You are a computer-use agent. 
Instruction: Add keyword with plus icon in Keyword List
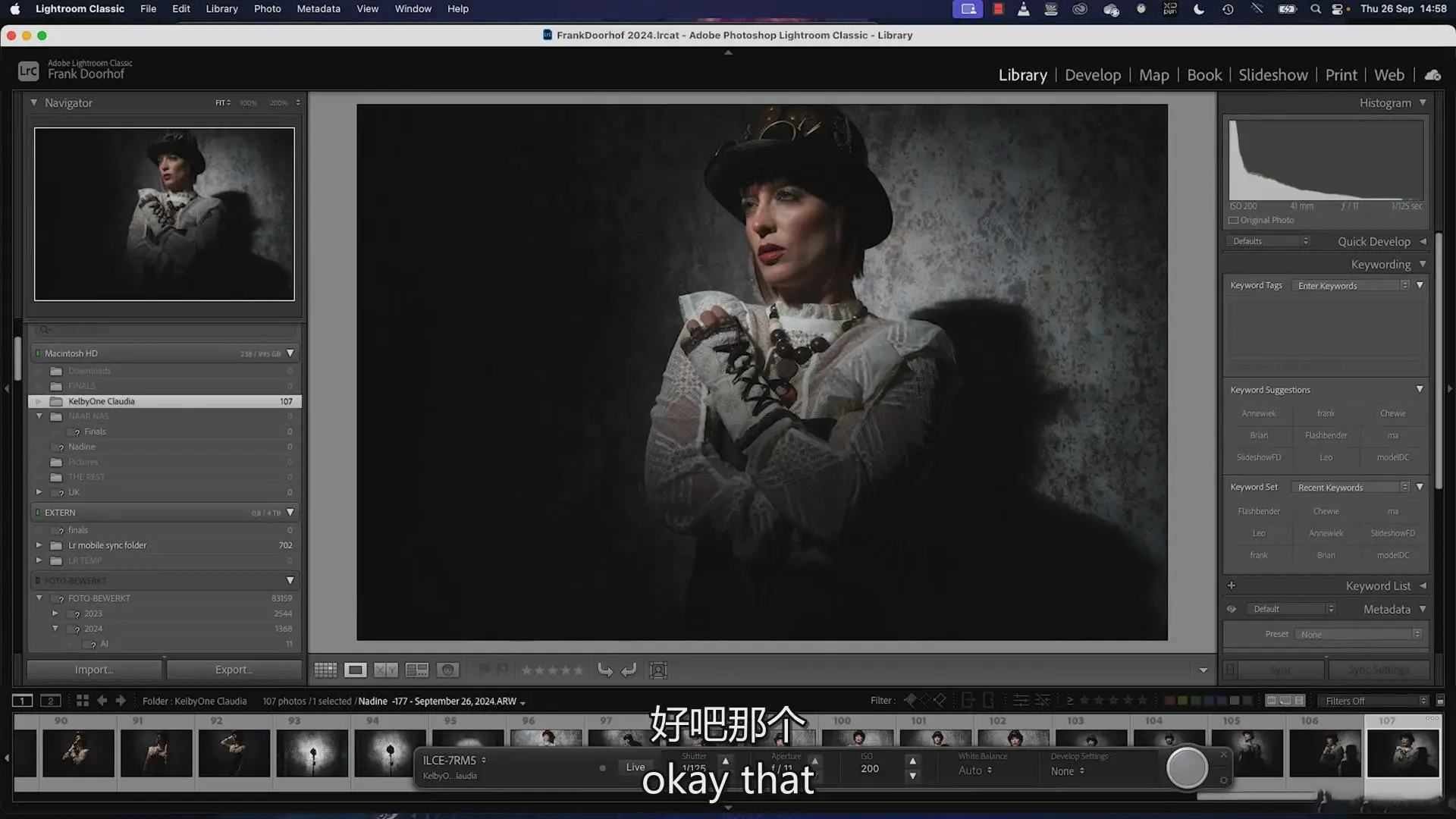[1232, 585]
